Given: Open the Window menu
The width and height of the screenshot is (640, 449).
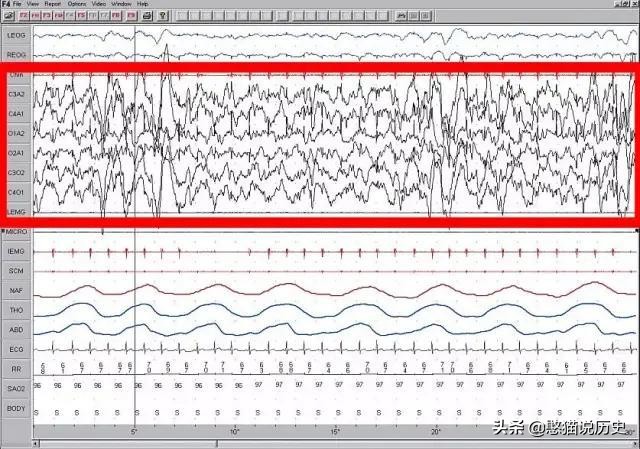Looking at the screenshot, I should point(120,5).
